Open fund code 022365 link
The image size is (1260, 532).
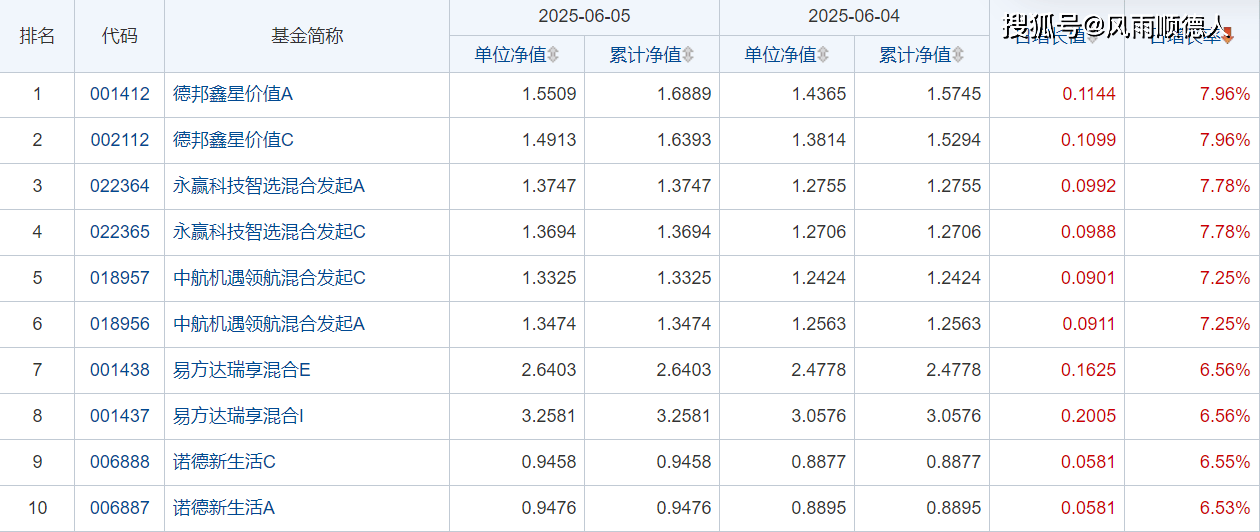pyautogui.click(x=119, y=232)
